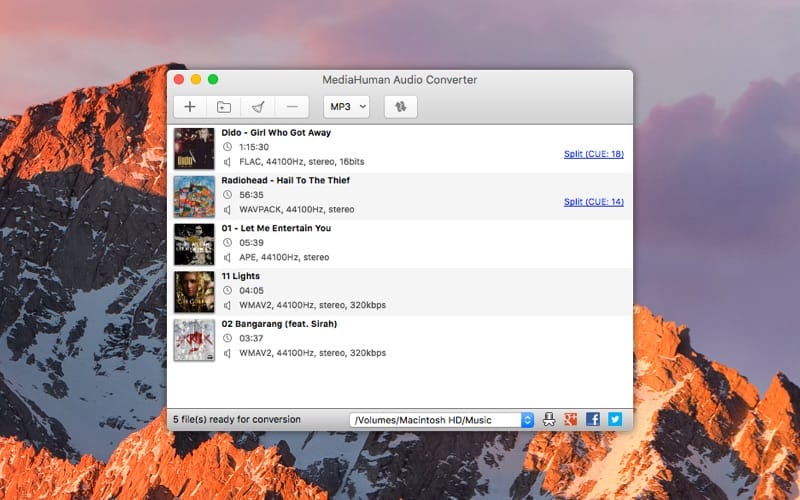Click the duration text 03:37
The width and height of the screenshot is (800, 500).
coord(252,338)
